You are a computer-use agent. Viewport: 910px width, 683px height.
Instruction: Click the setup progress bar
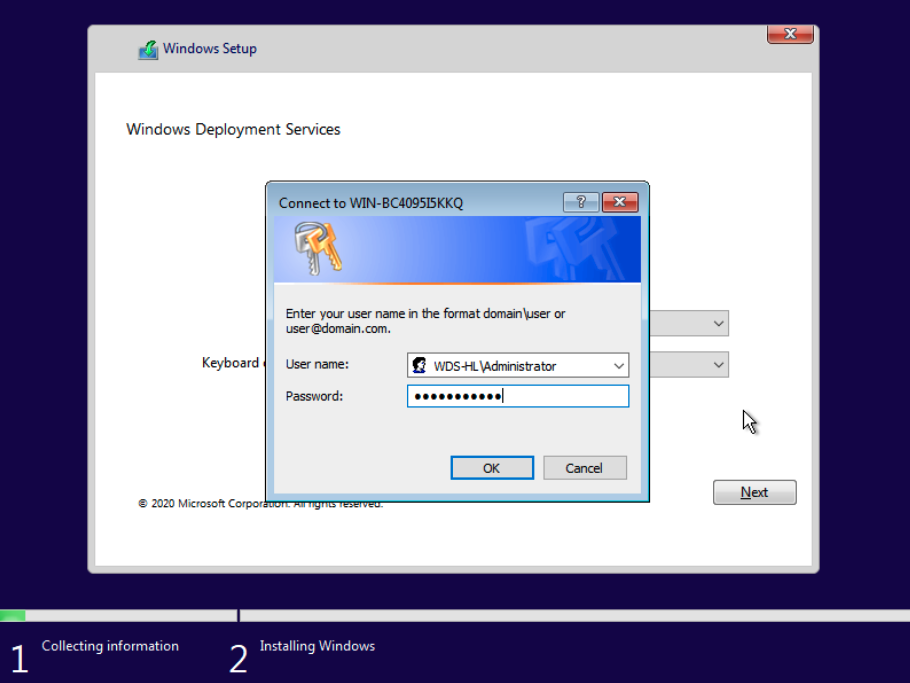[455, 616]
